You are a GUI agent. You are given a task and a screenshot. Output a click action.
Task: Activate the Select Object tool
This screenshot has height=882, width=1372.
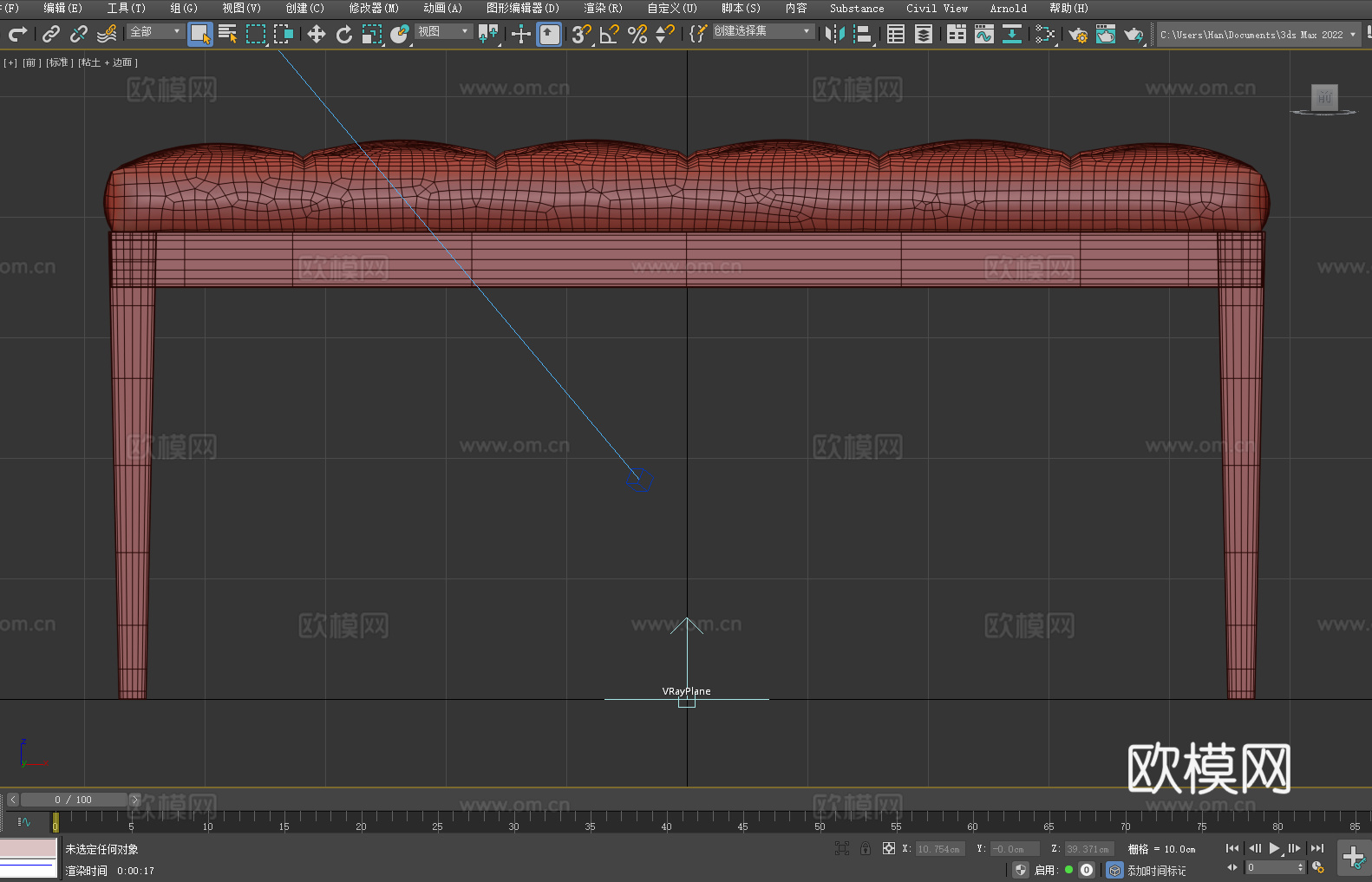[x=200, y=34]
